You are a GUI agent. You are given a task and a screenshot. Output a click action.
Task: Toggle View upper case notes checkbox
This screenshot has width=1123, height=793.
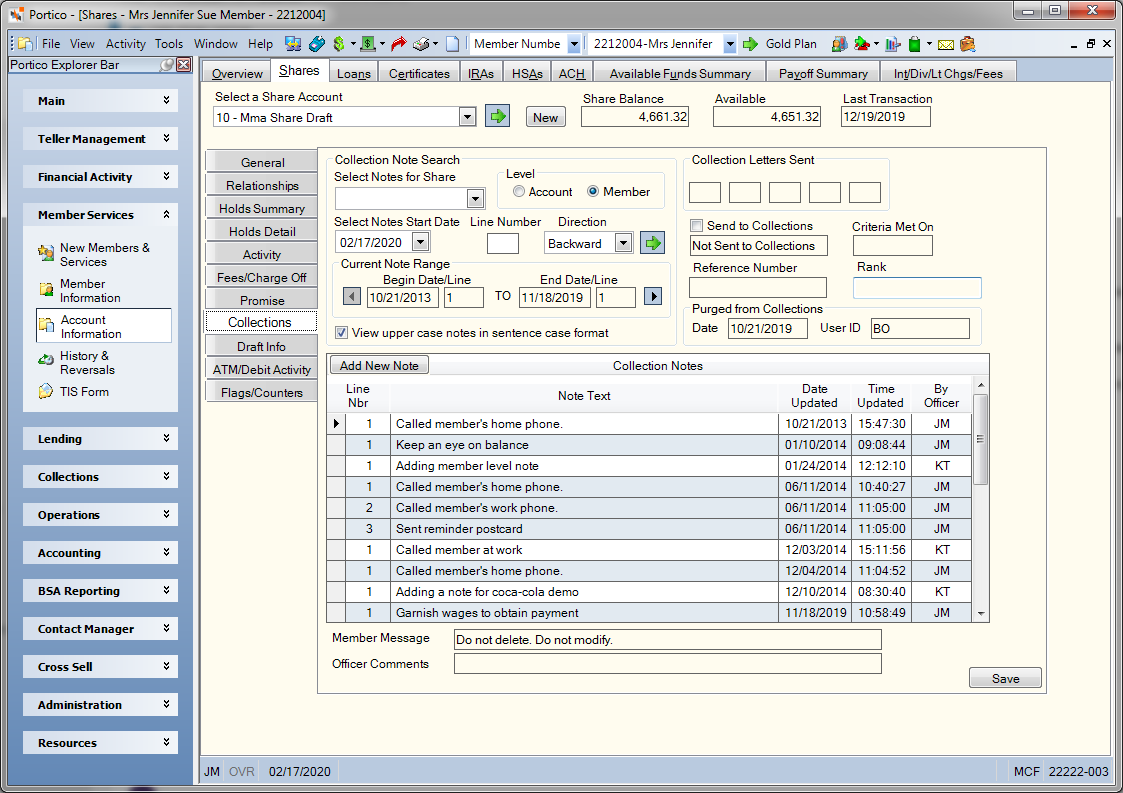click(x=342, y=332)
